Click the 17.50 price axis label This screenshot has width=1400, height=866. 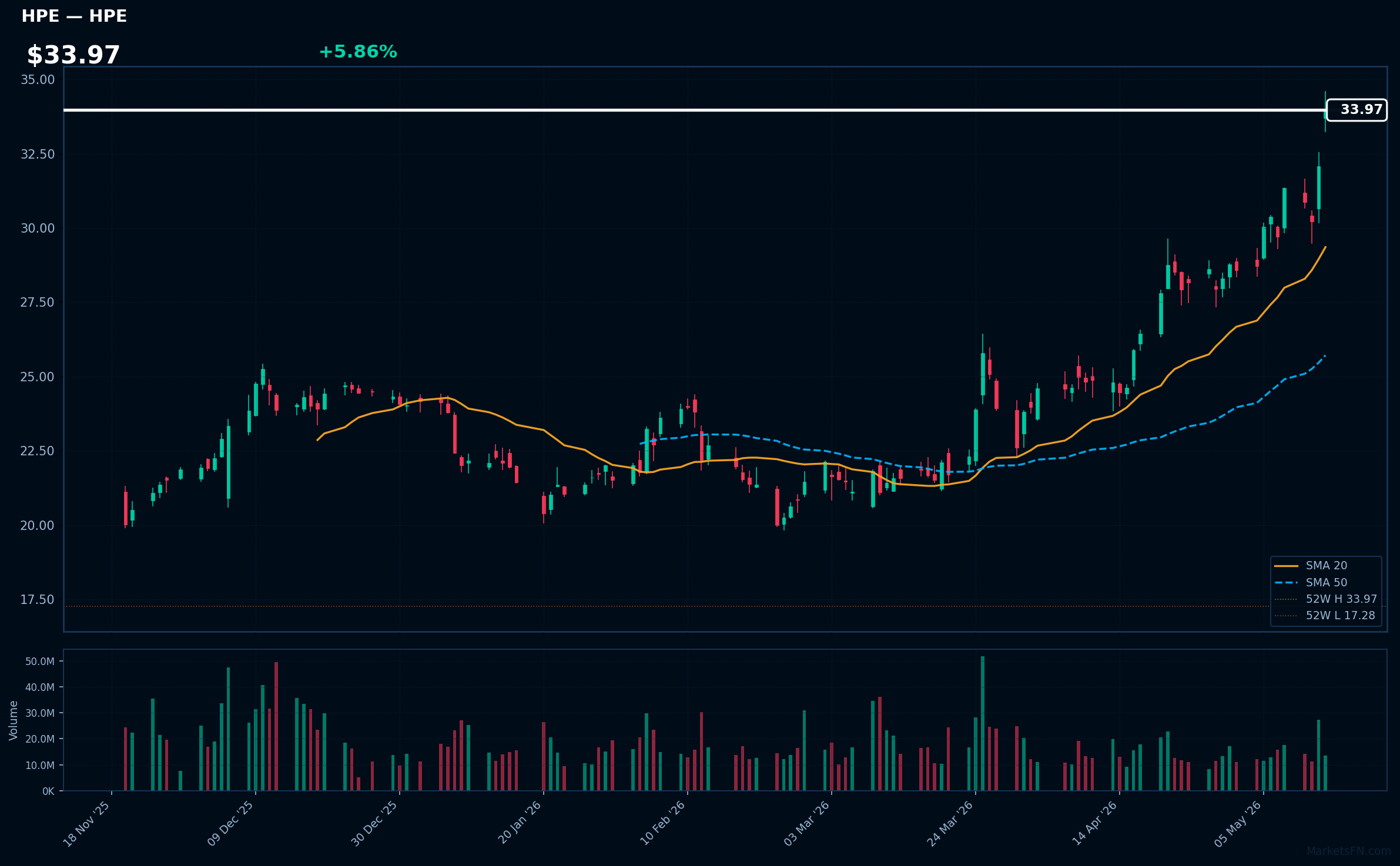(x=38, y=600)
